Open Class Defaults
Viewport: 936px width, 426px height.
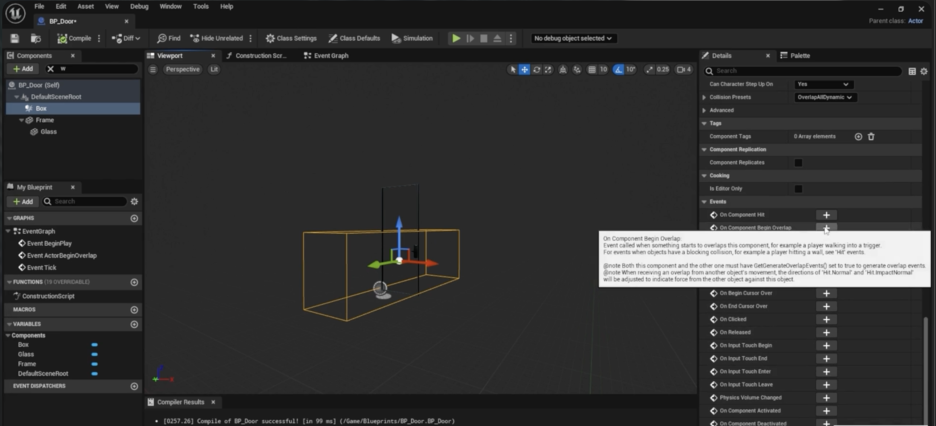[354, 38]
